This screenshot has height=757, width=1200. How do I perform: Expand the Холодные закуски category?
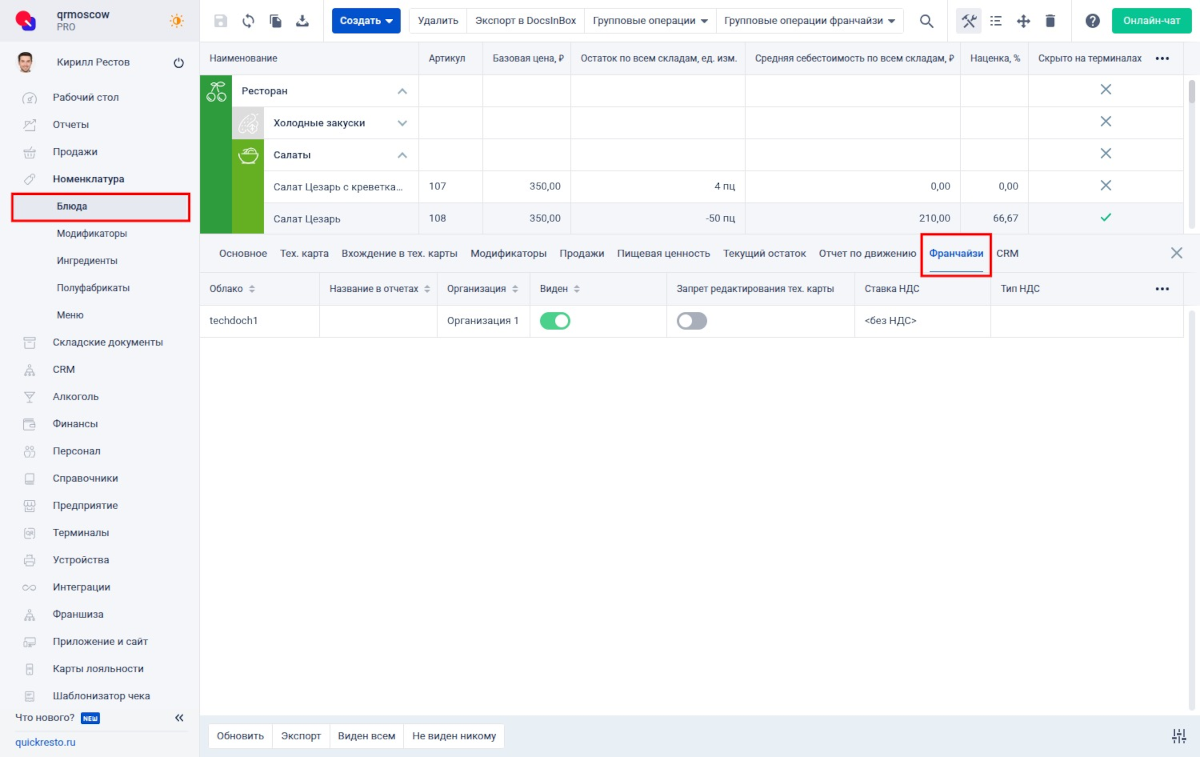(x=402, y=123)
